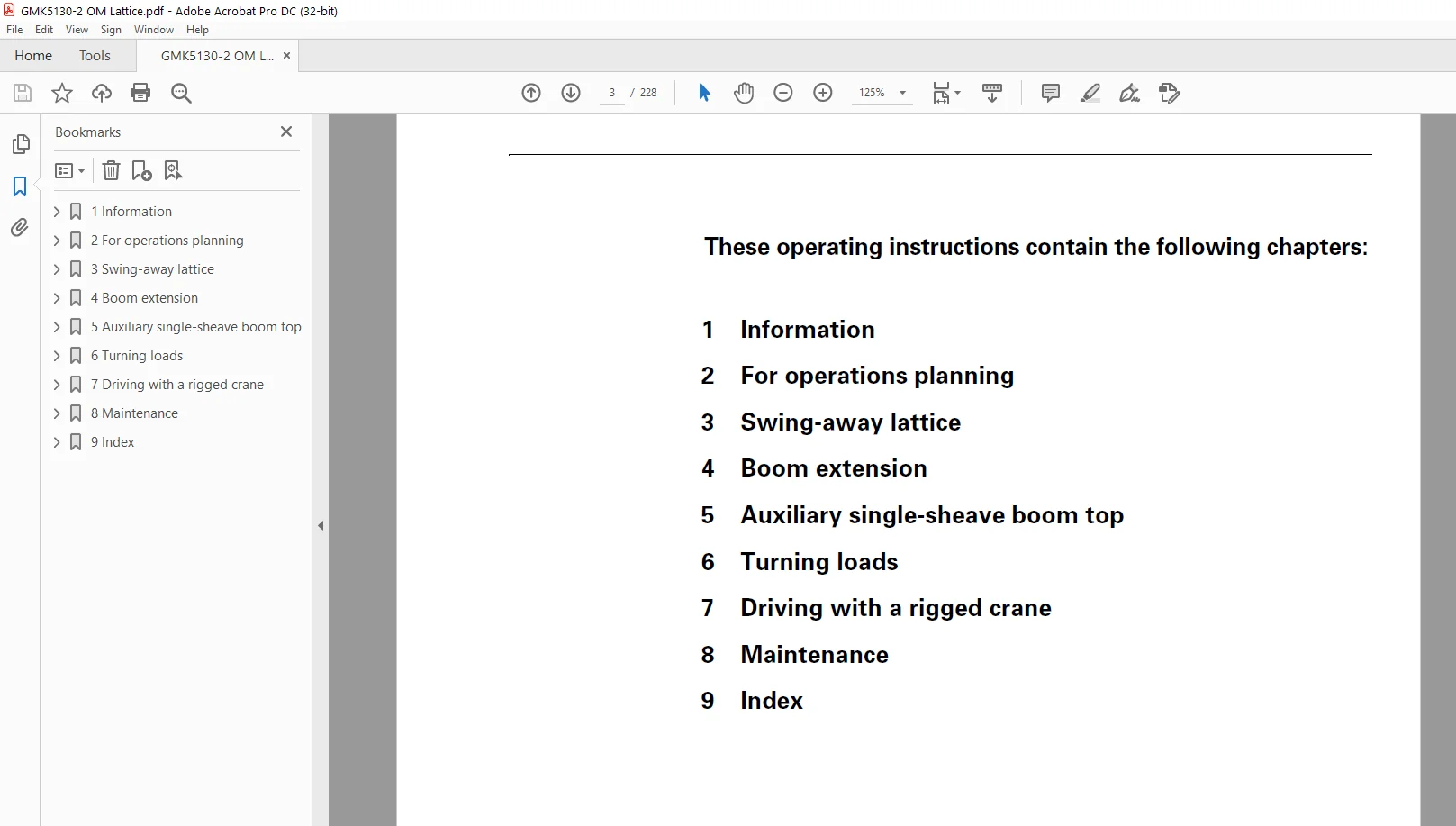Open the page fit options icon

click(946, 93)
